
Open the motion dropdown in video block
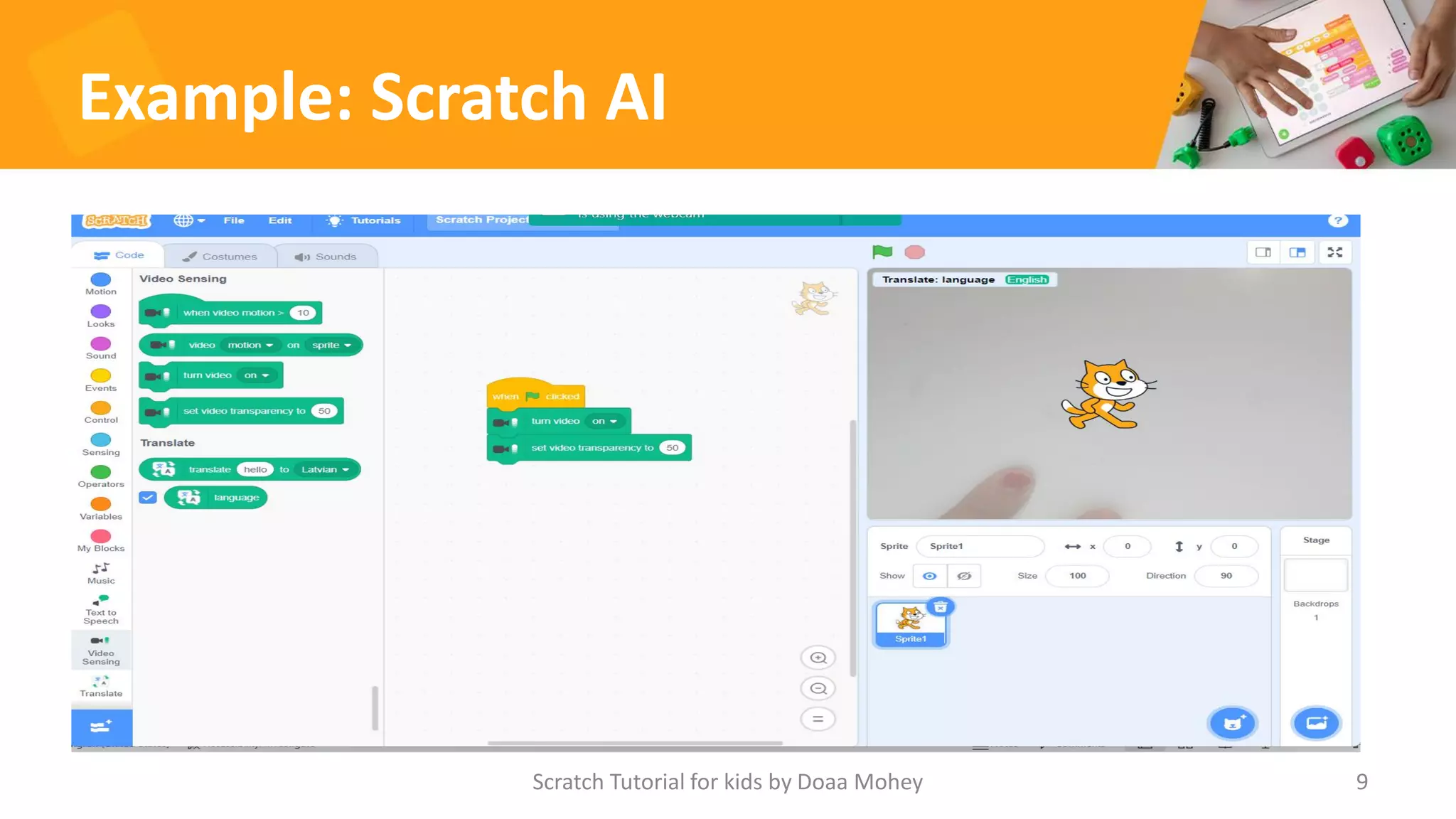coord(250,345)
